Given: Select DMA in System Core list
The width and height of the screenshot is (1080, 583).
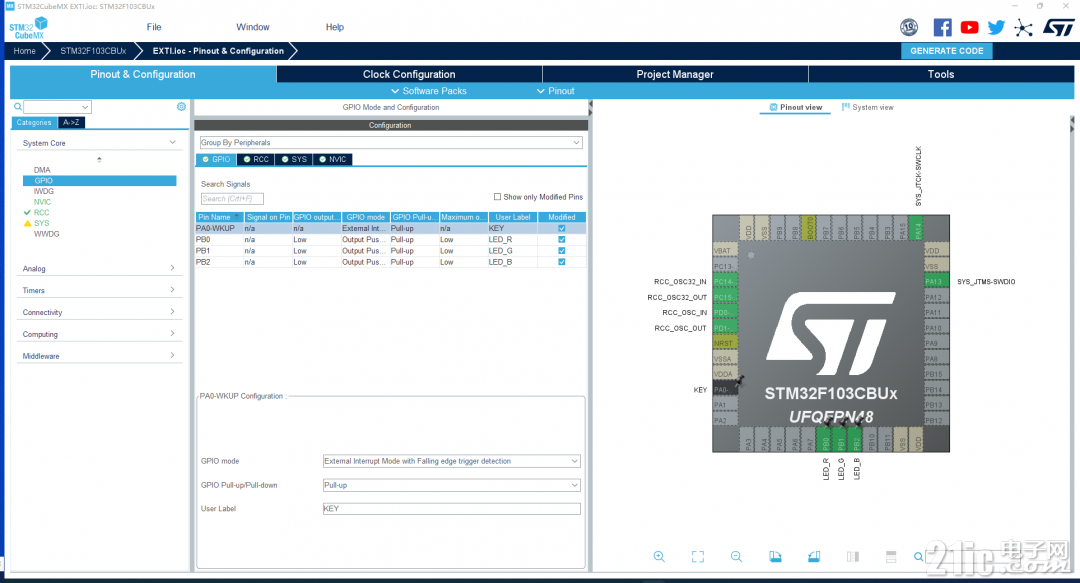Looking at the screenshot, I should (x=42, y=170).
